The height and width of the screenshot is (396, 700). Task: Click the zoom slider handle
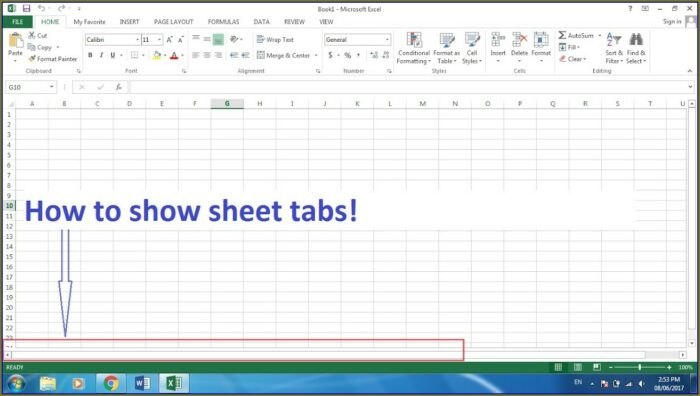(x=640, y=367)
